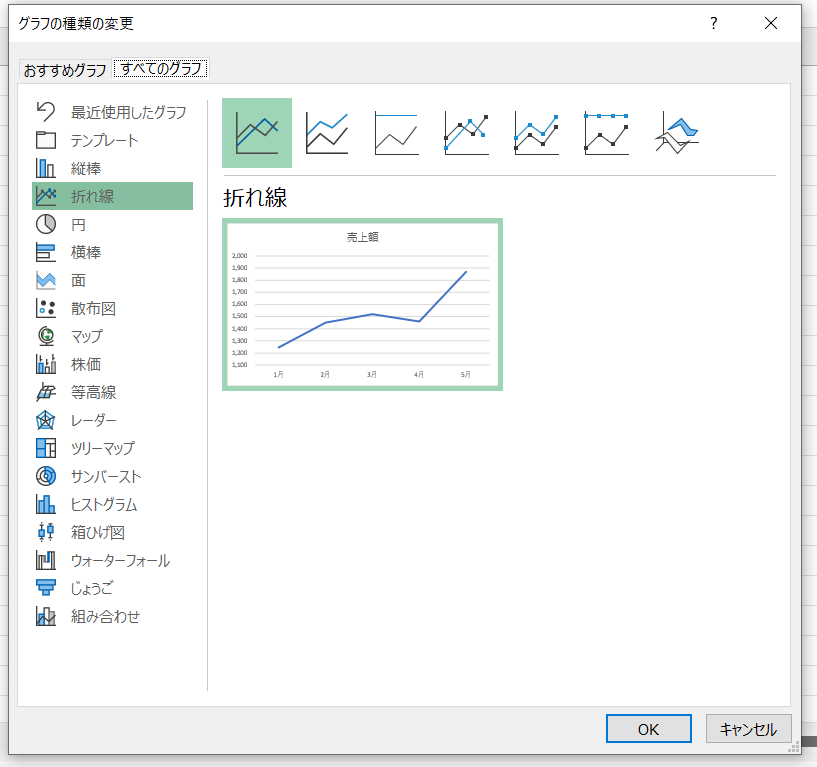The width and height of the screenshot is (817, 767).
Task: Click the 等高線 label
Action: pyautogui.click(x=93, y=392)
